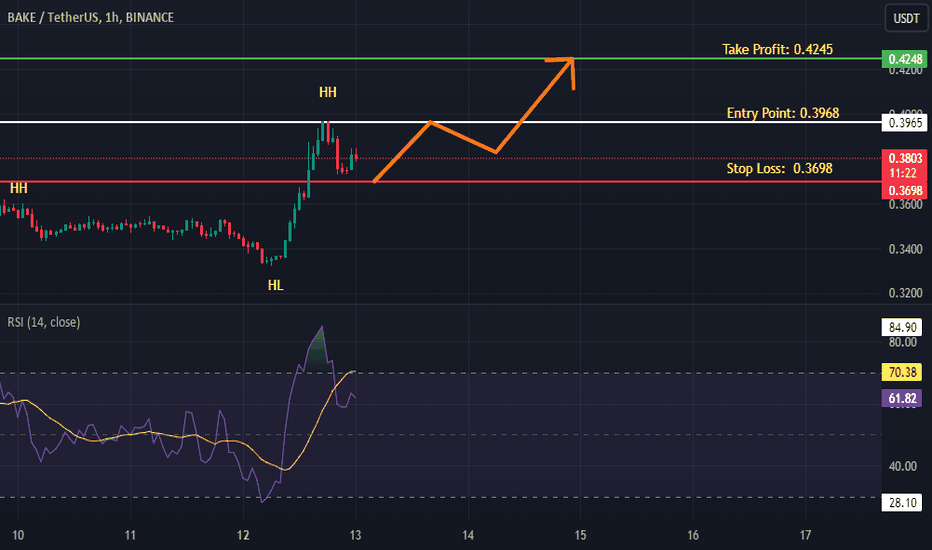This screenshot has height=550, width=932.
Task: Click the 28.10 RSI scale label
Action: click(902, 502)
